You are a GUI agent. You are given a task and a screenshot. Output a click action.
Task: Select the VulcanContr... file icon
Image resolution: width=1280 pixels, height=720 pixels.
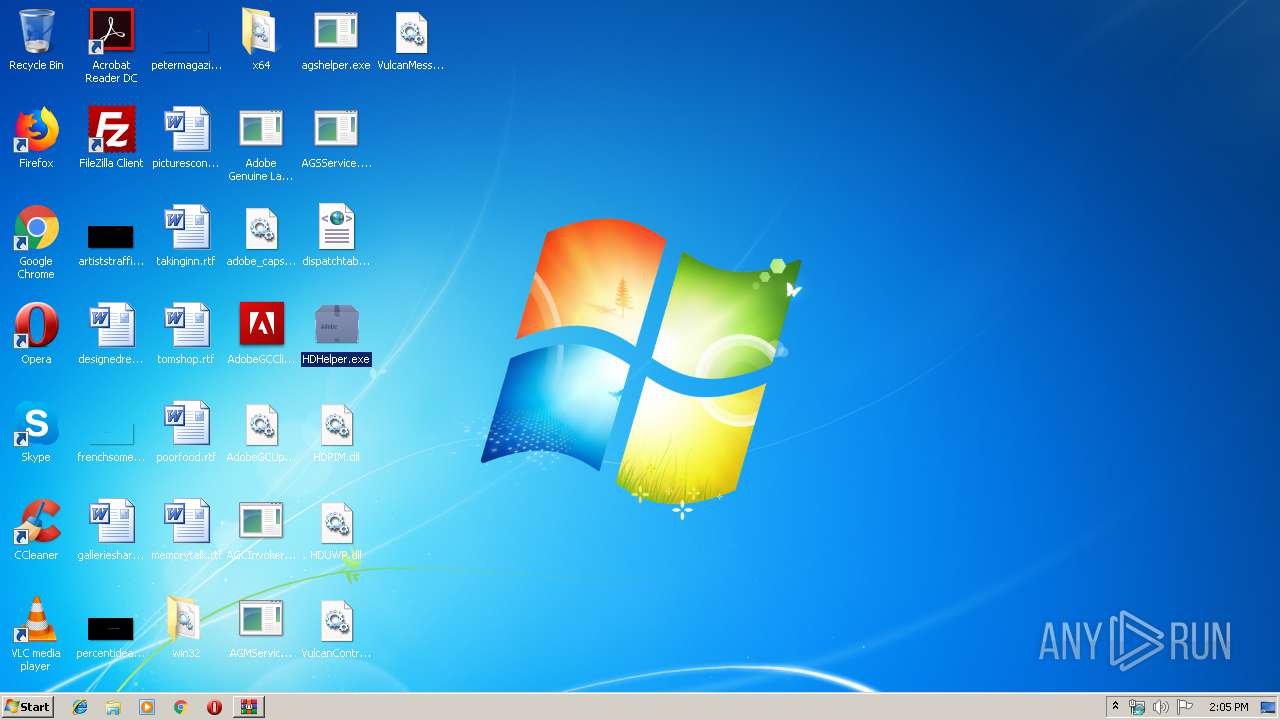tap(336, 630)
